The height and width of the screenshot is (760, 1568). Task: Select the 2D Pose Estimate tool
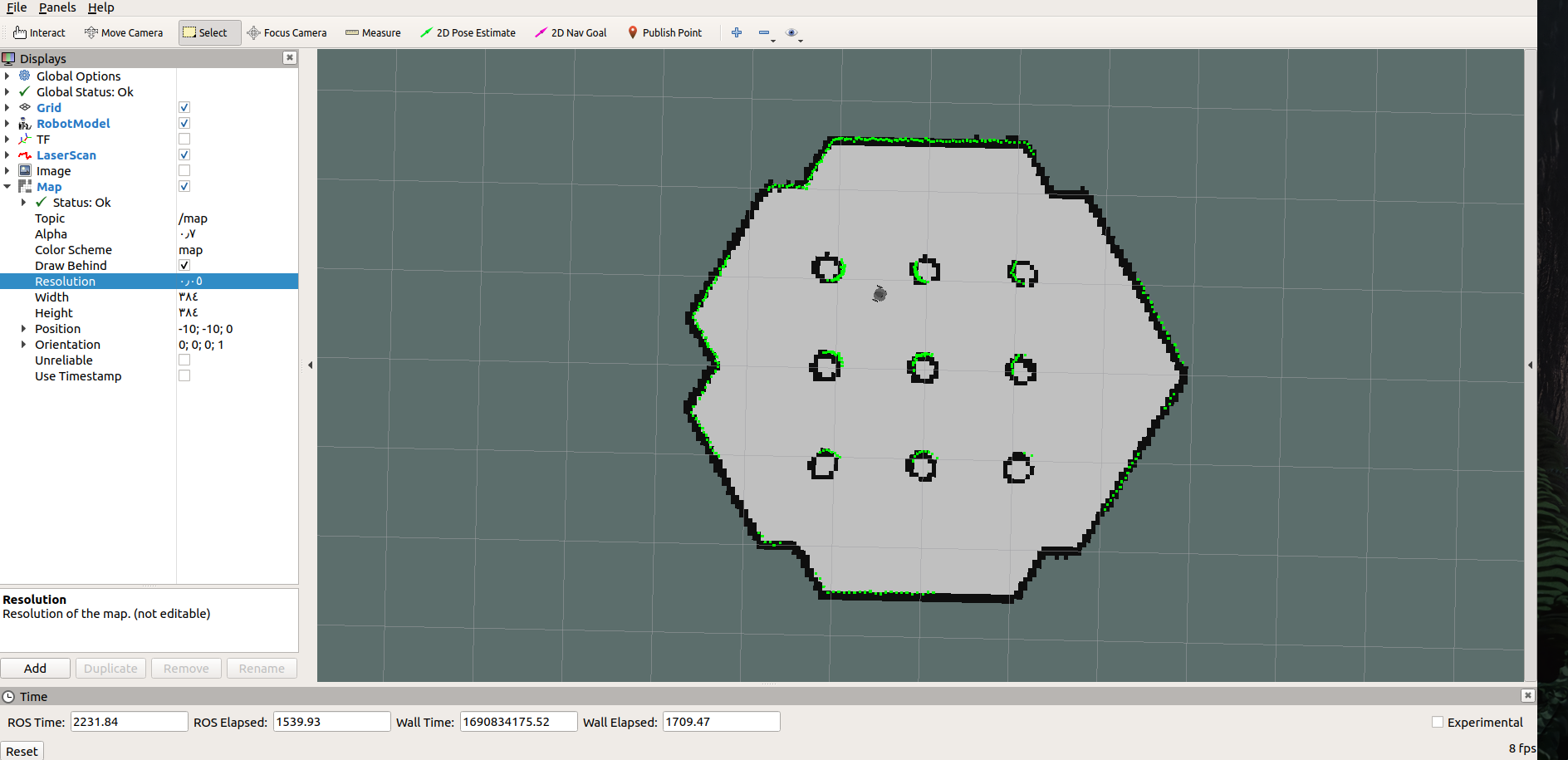point(468,32)
